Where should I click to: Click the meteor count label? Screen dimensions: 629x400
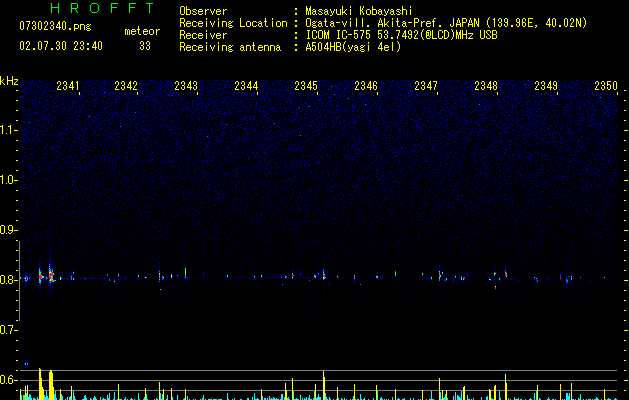142,31
